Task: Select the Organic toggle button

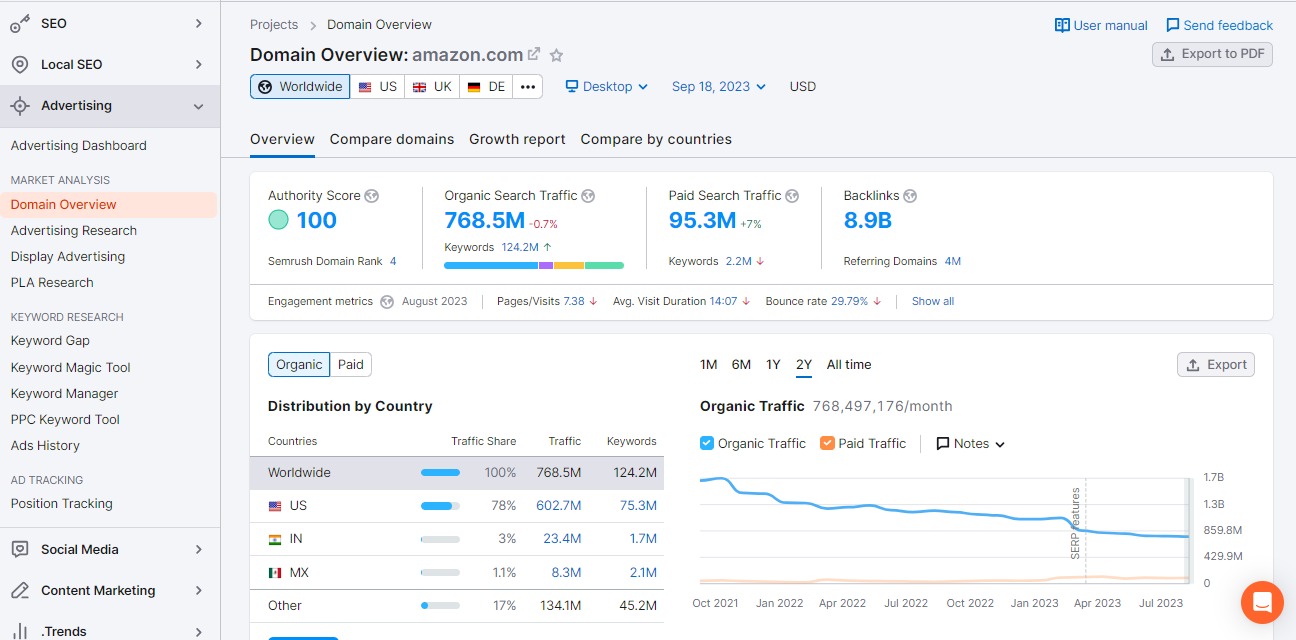Action: (299, 365)
